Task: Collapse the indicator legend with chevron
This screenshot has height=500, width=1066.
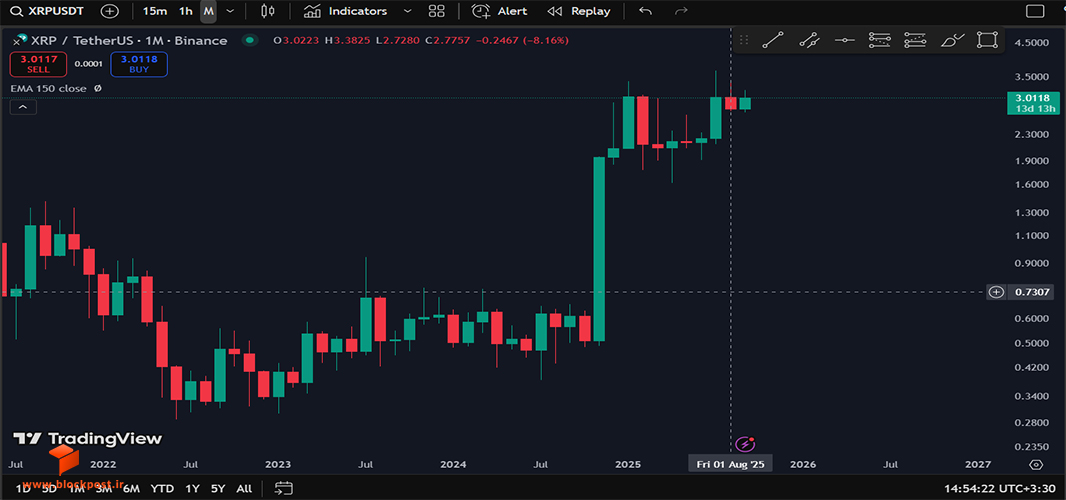Action: tap(22, 107)
